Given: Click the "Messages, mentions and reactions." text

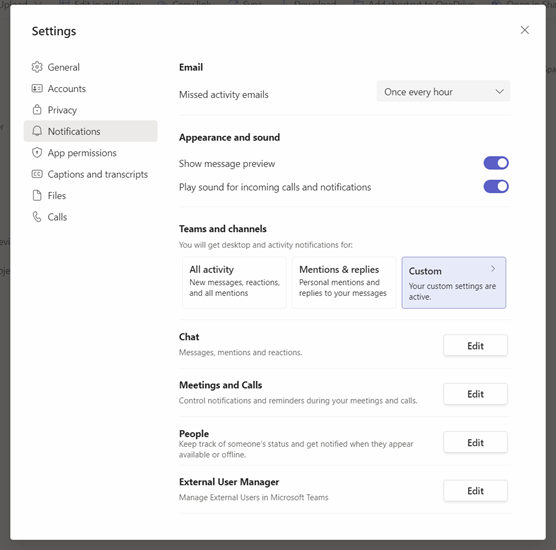Looking at the screenshot, I should coord(240,352).
